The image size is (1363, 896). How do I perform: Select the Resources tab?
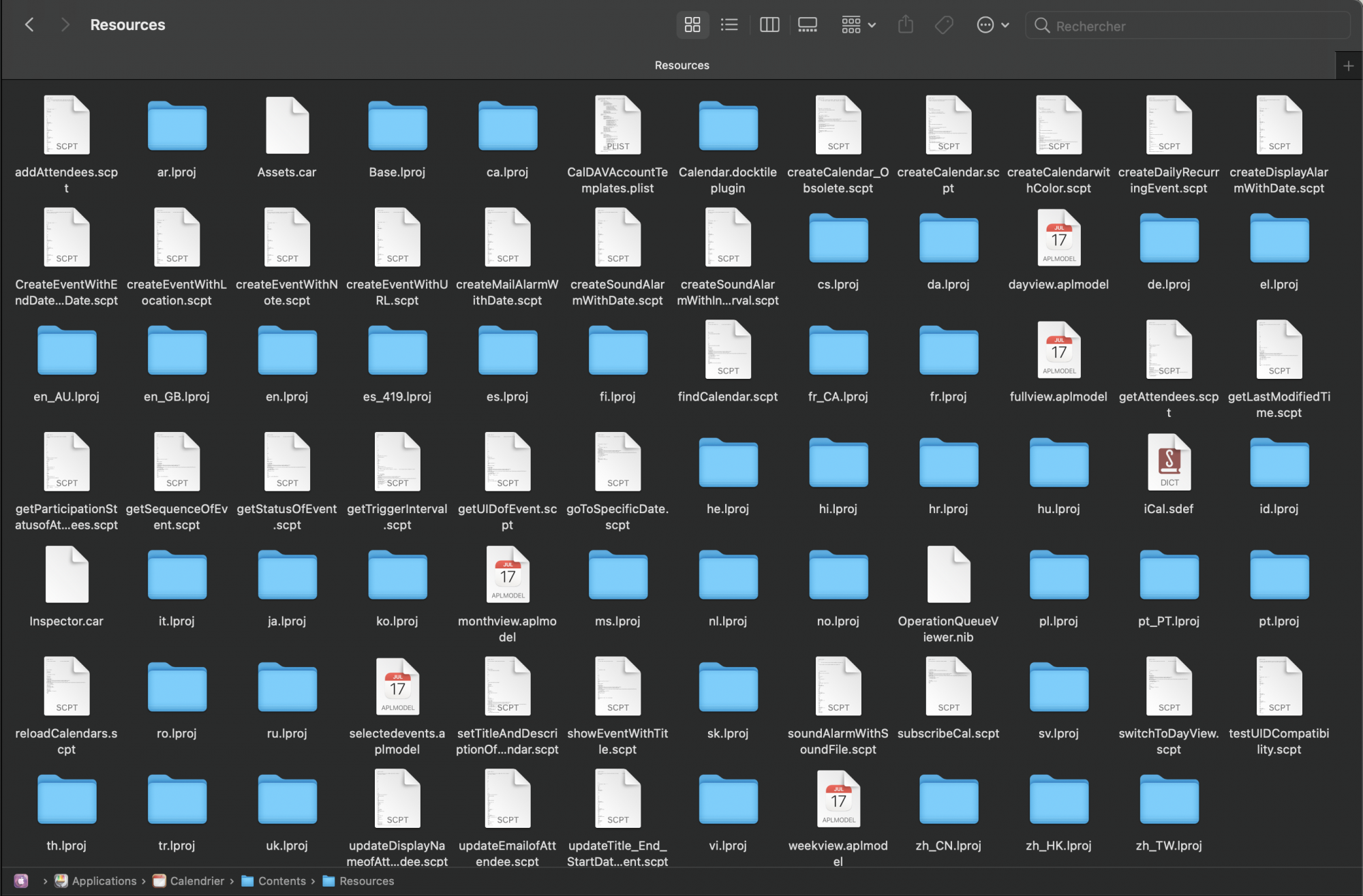(x=681, y=65)
